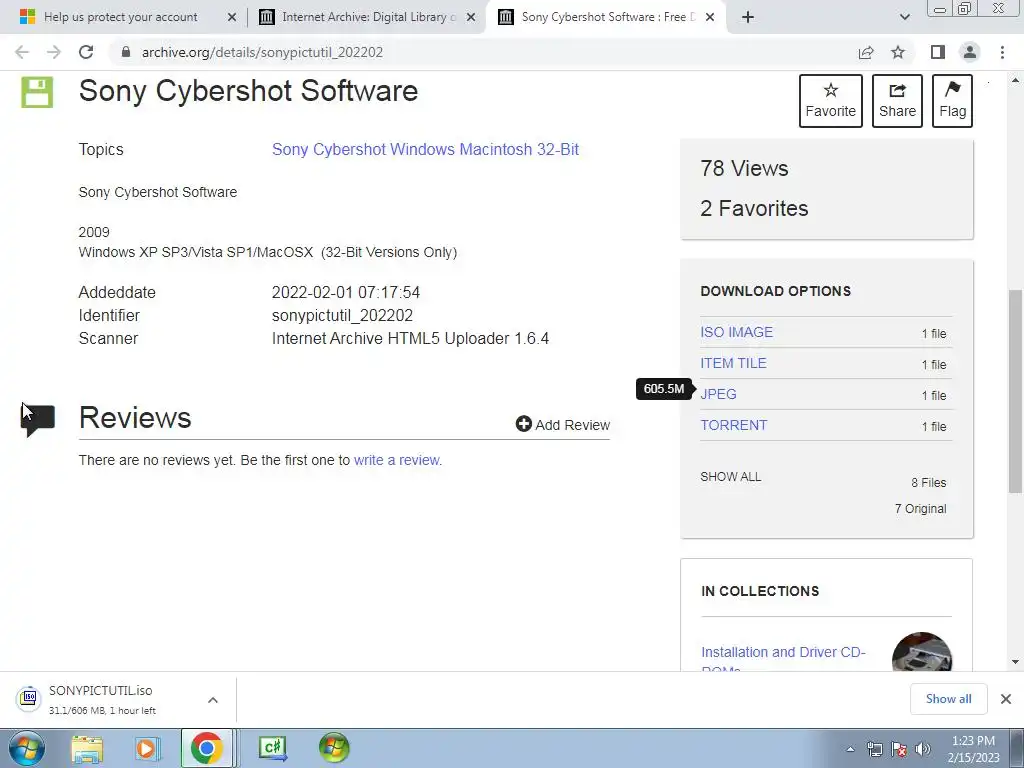
Task: Open the ITEM TILE download option
Action: (733, 363)
